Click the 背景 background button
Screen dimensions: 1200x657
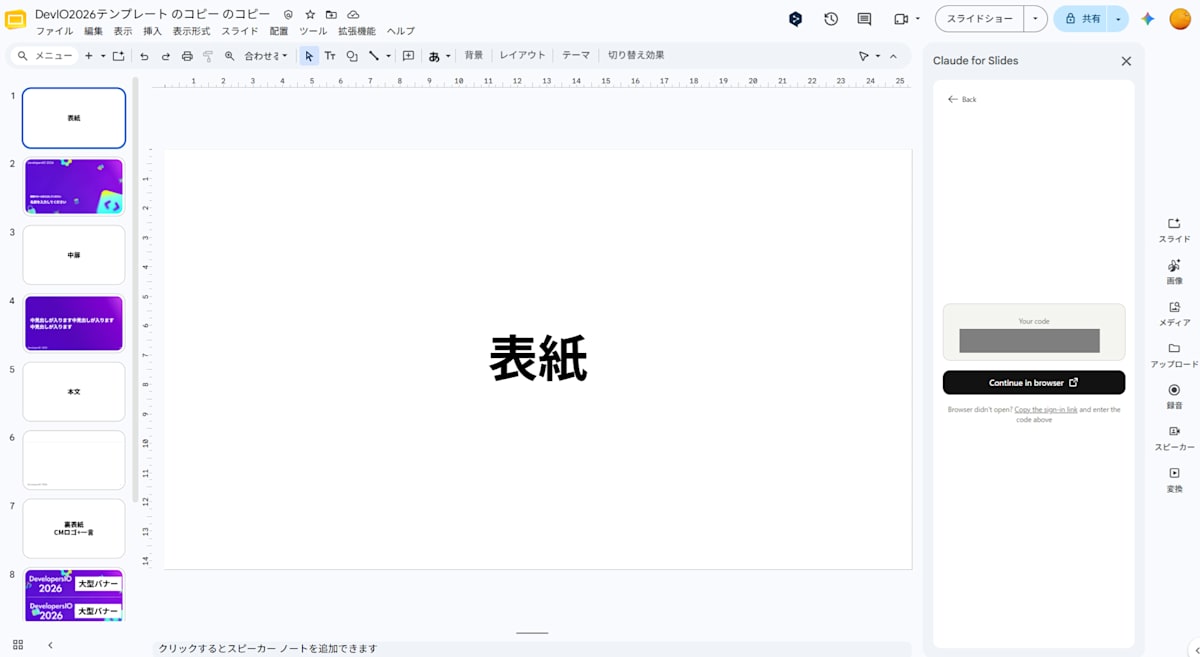coord(474,56)
